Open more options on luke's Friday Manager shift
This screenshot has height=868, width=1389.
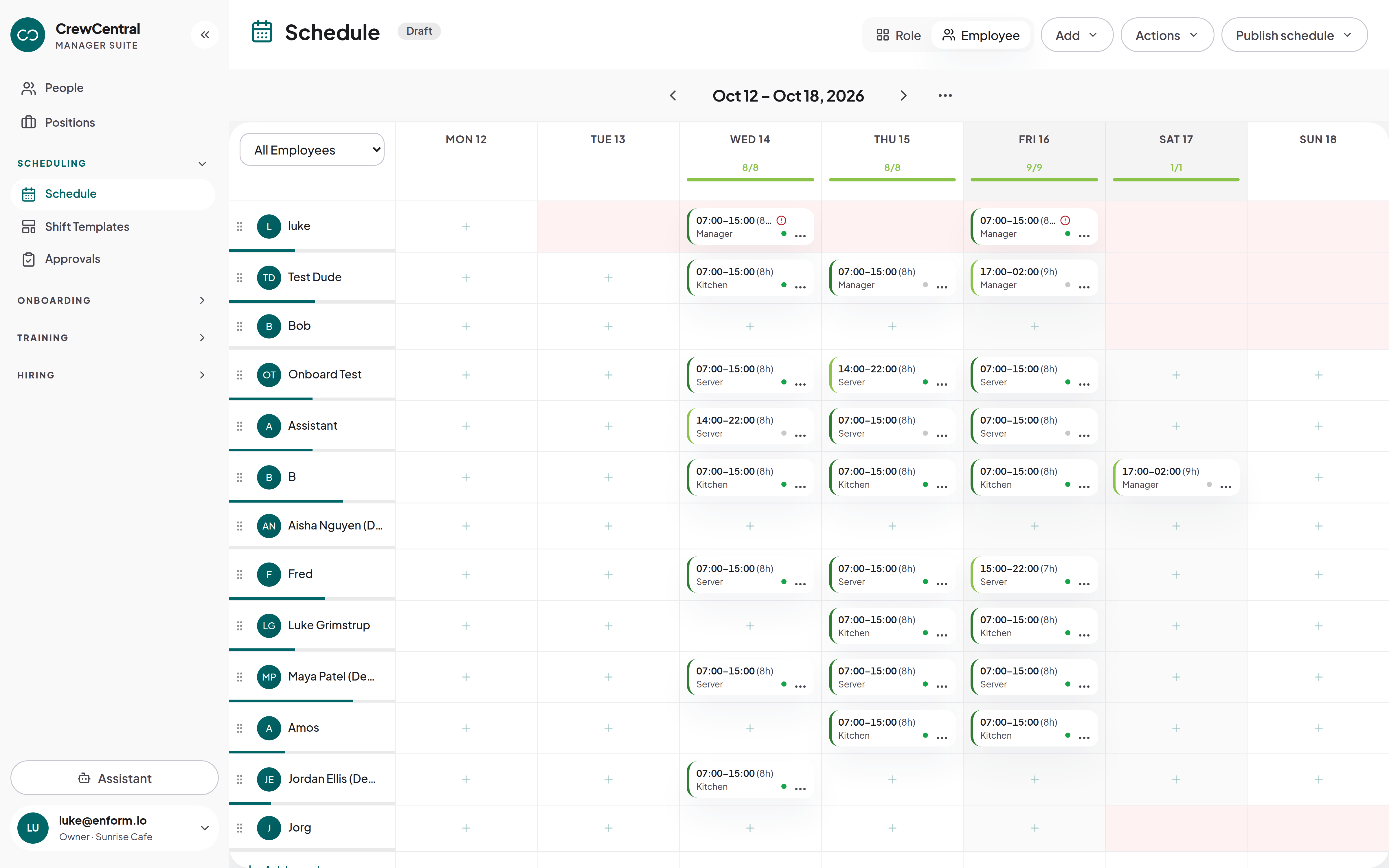1084,235
